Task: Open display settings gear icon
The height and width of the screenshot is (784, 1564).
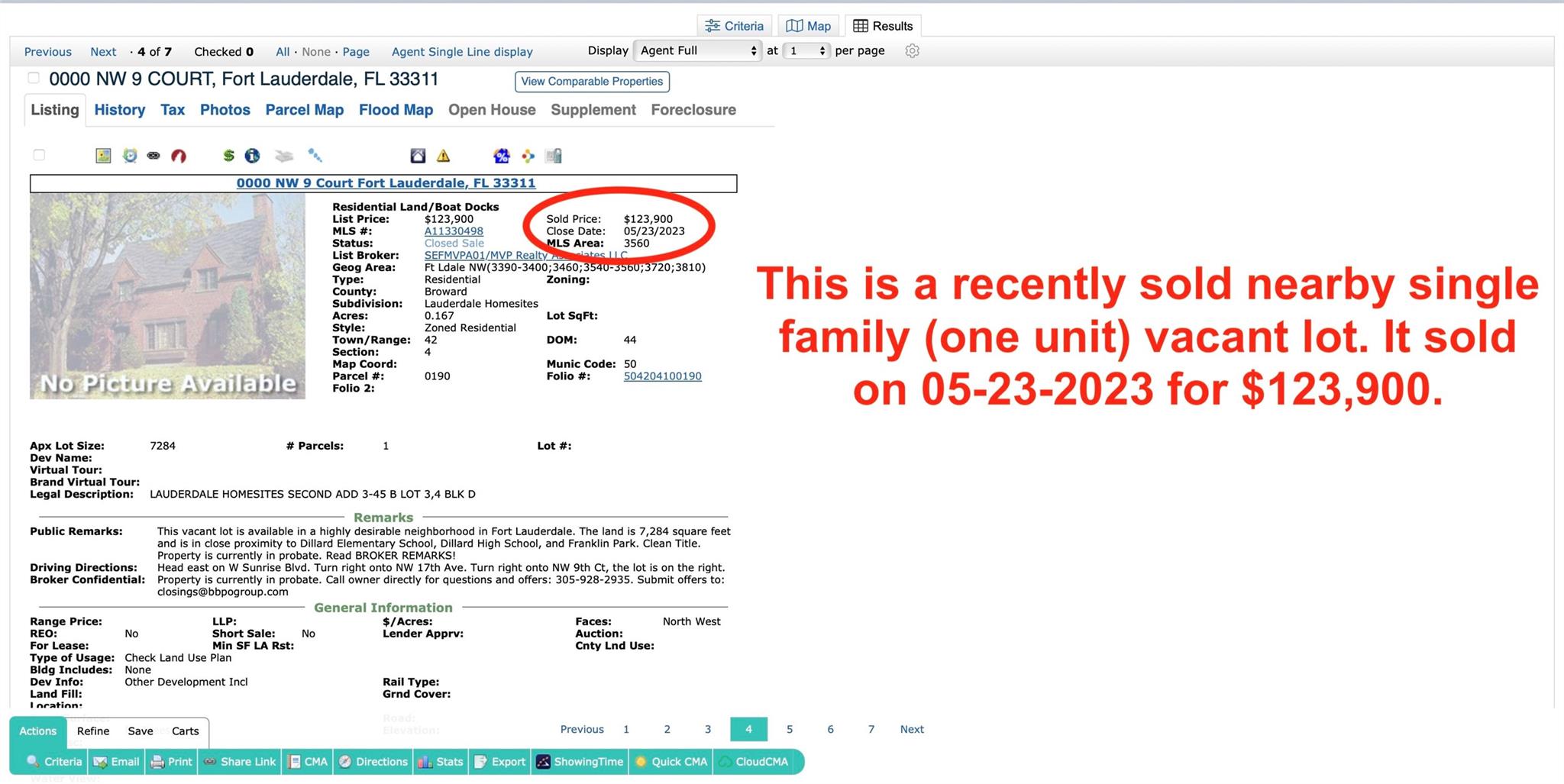Action: coord(912,51)
